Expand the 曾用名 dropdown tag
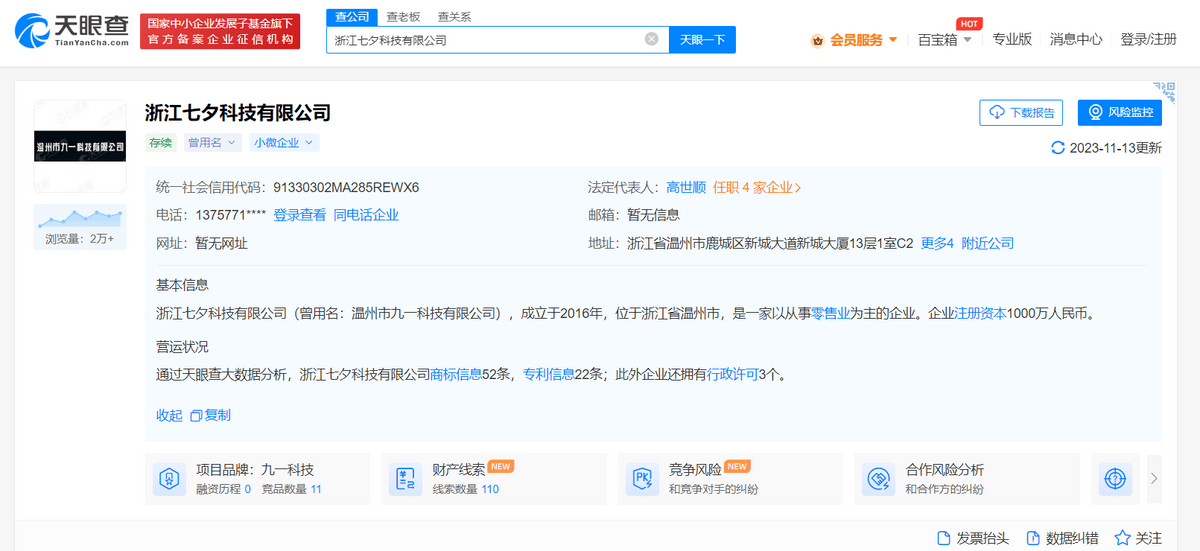The width and height of the screenshot is (1200, 551). 214,143
